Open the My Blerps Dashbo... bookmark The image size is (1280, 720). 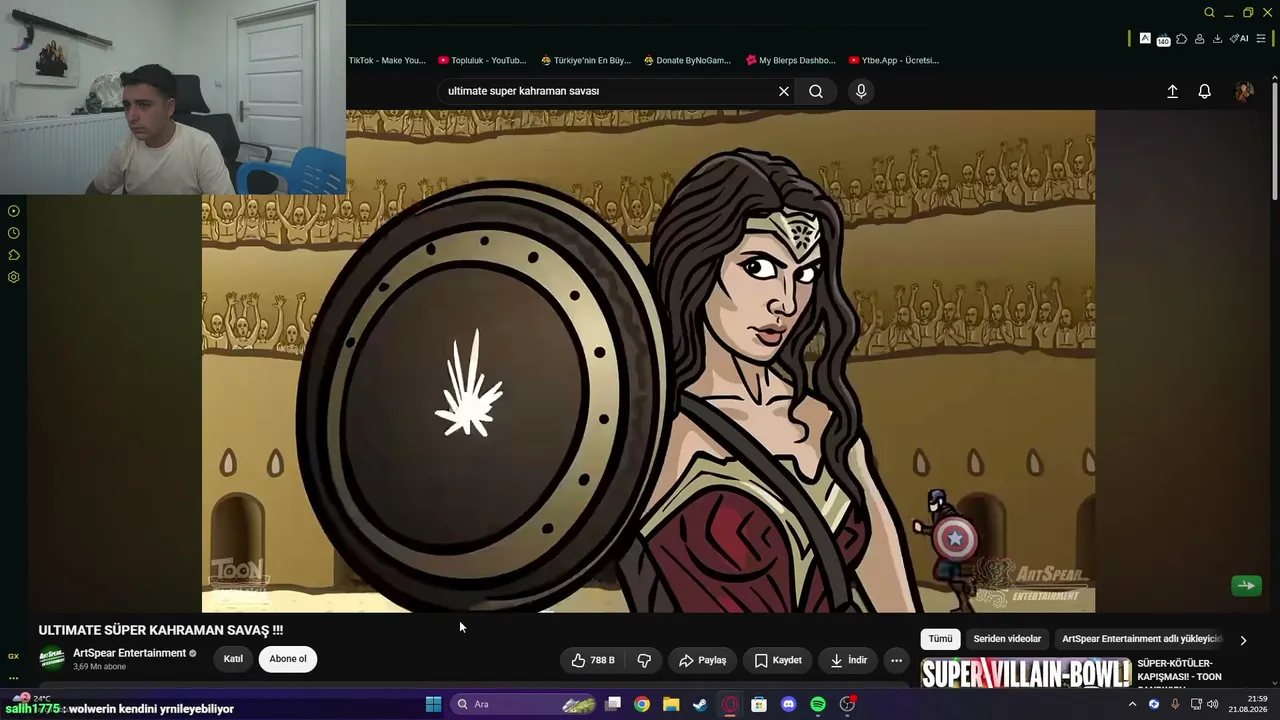(x=790, y=60)
